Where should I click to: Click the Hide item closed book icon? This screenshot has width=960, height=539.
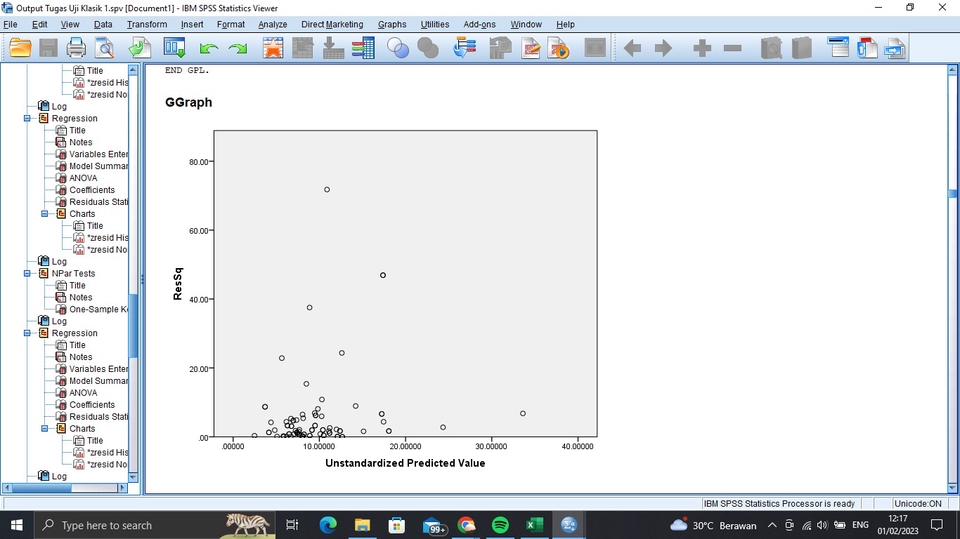coord(801,48)
